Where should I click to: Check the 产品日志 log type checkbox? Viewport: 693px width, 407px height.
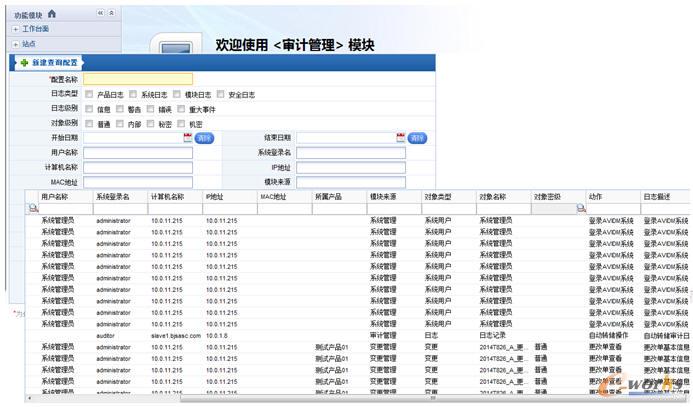pos(89,94)
